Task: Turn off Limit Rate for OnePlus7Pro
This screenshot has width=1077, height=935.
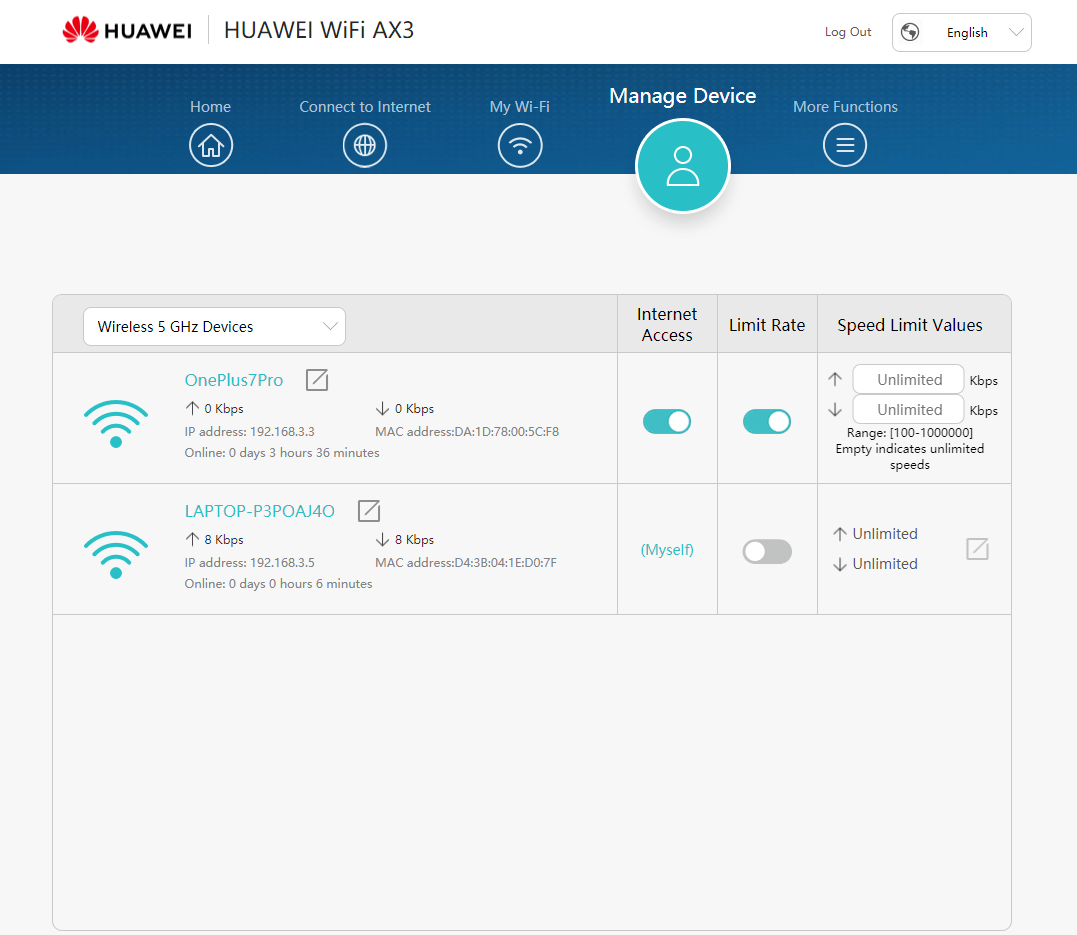Action: 767,421
